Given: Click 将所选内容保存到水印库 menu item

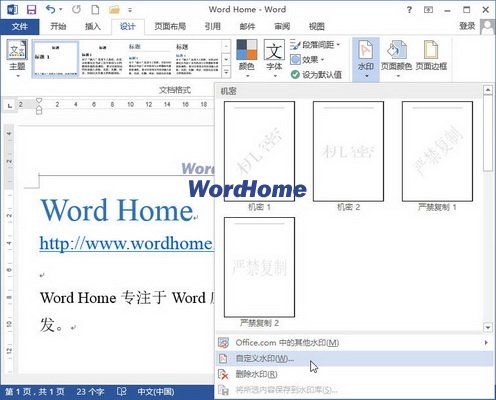Looking at the screenshot, I should (354, 390).
